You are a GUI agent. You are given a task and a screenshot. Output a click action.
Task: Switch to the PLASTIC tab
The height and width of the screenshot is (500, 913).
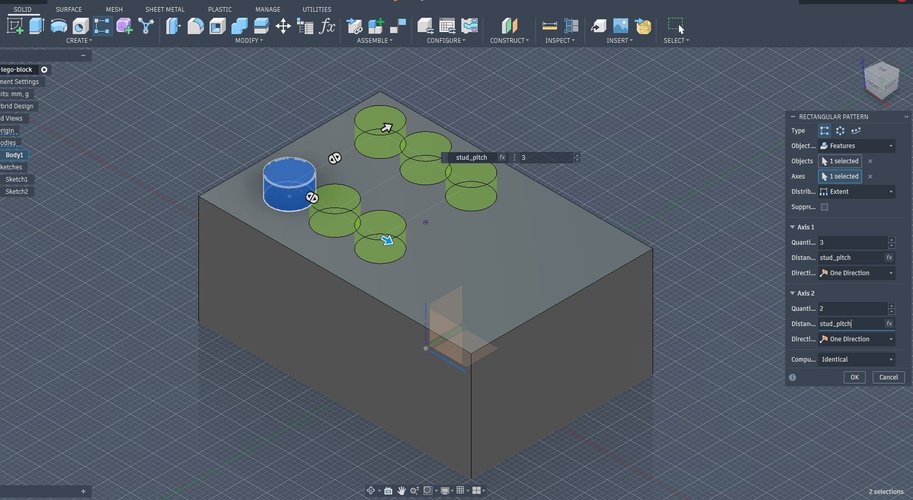tap(220, 9)
